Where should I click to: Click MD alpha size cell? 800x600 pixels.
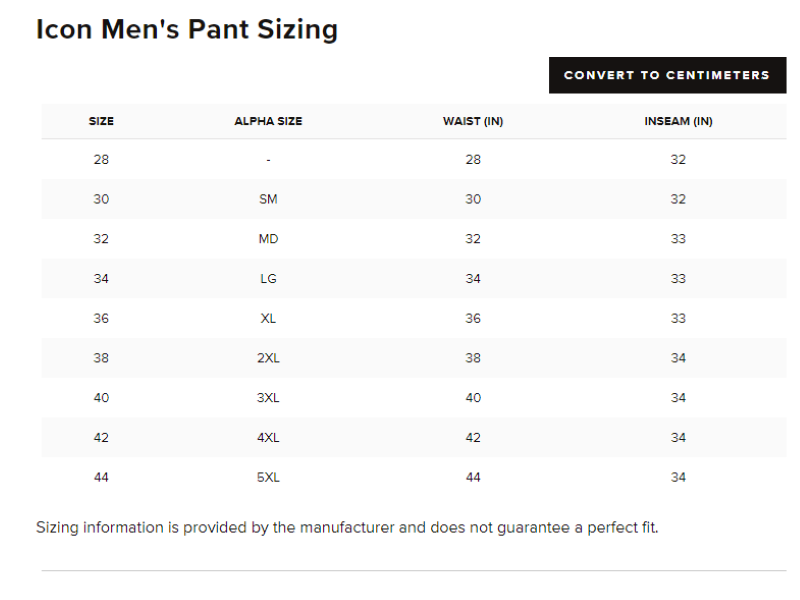coord(268,239)
